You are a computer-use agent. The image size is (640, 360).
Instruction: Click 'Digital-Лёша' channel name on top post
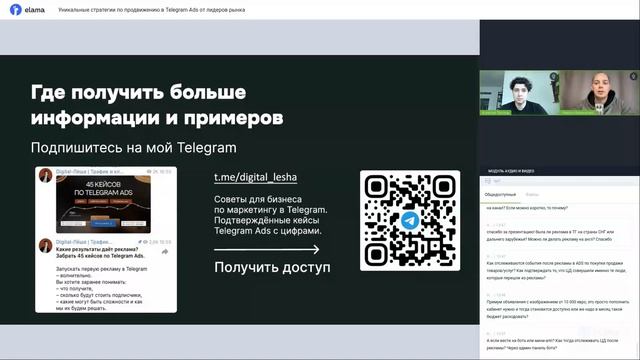pos(89,171)
